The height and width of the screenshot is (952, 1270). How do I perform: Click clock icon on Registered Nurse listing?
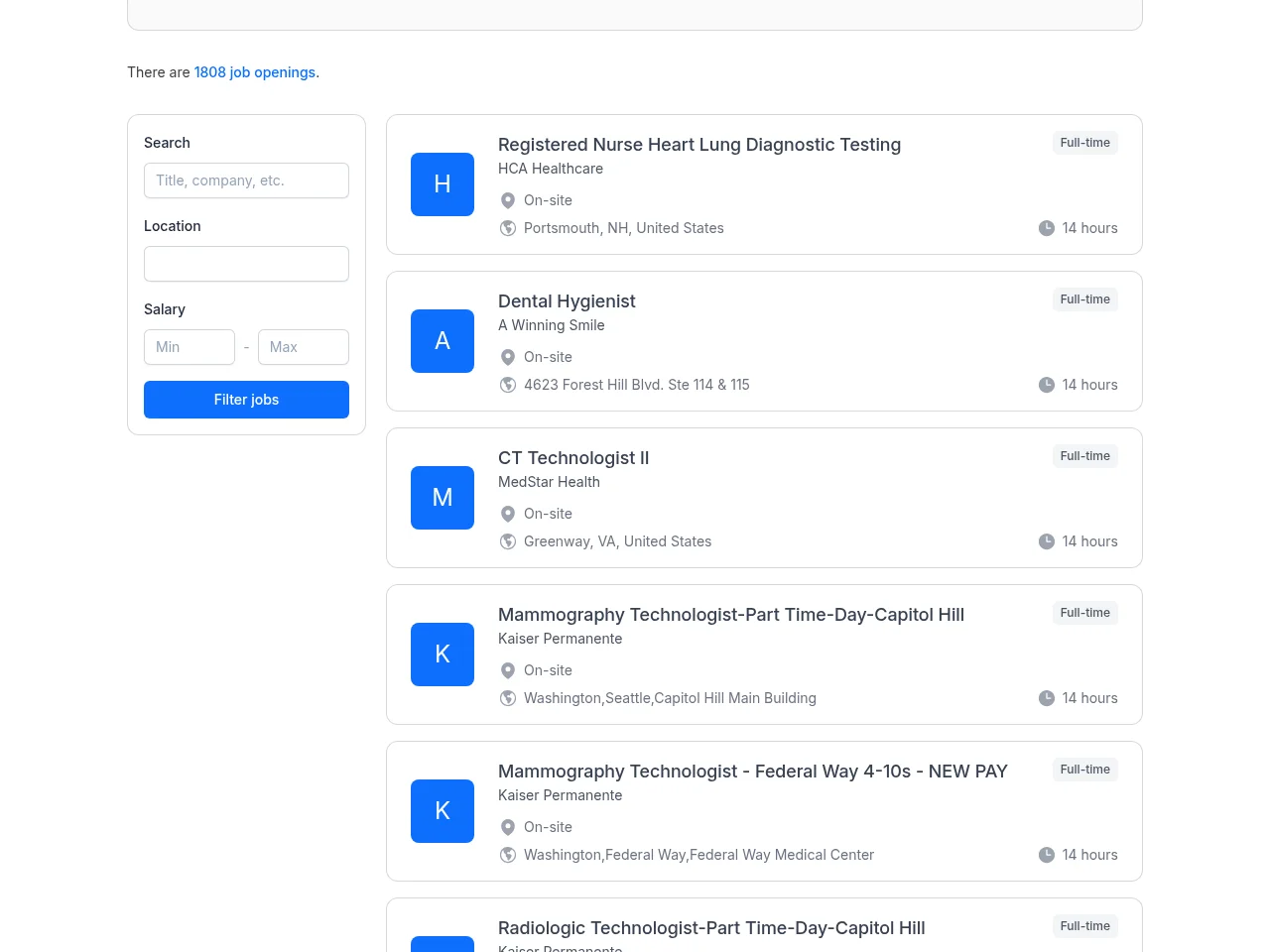1047,228
